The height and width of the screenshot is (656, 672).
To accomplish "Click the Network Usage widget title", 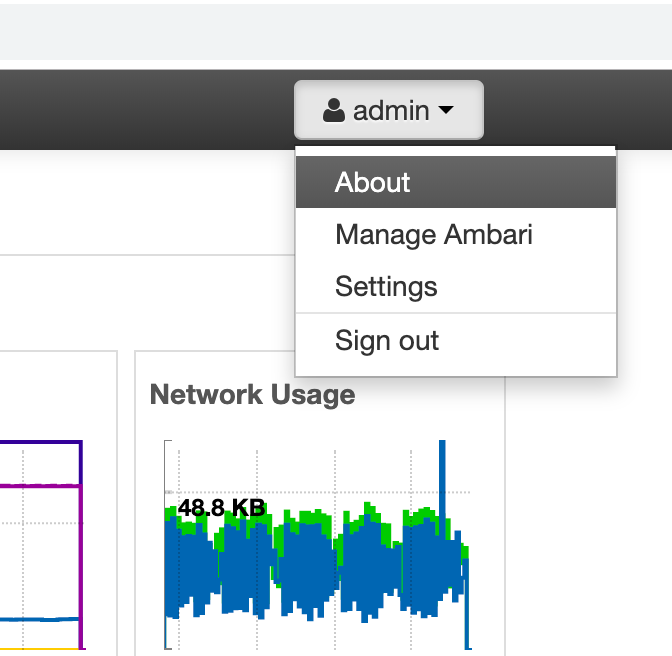I will [252, 395].
